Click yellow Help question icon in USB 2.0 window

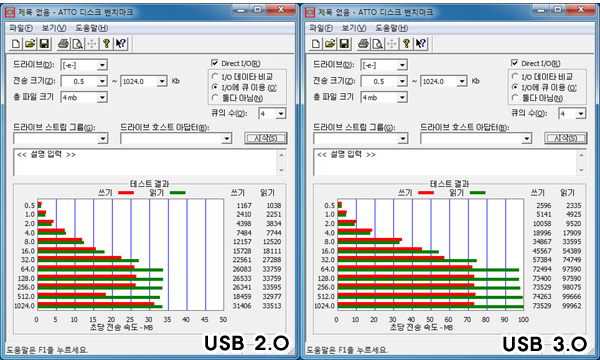pos(106,44)
